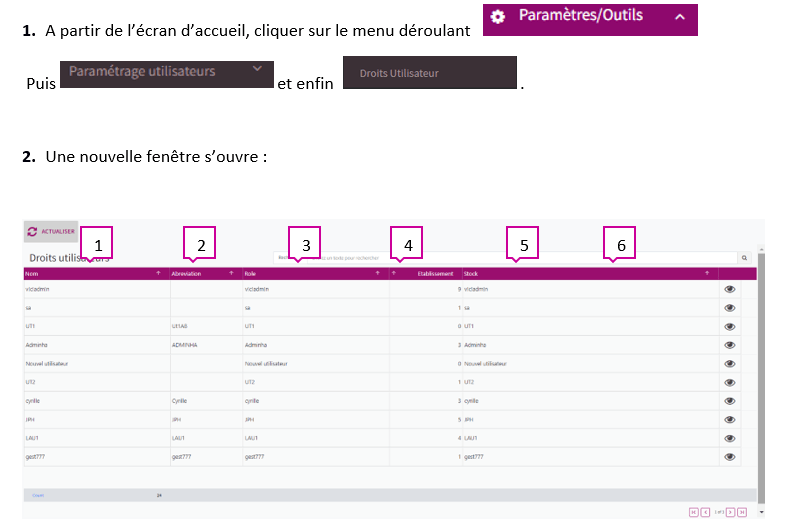Click the eye icon on gest777 row
789x531 pixels.
[730, 457]
